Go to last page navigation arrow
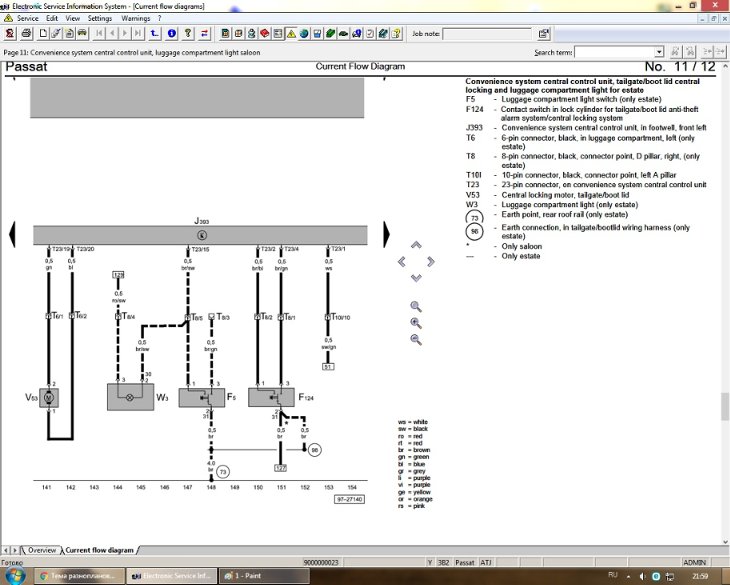The height and width of the screenshot is (585, 730). [137, 34]
